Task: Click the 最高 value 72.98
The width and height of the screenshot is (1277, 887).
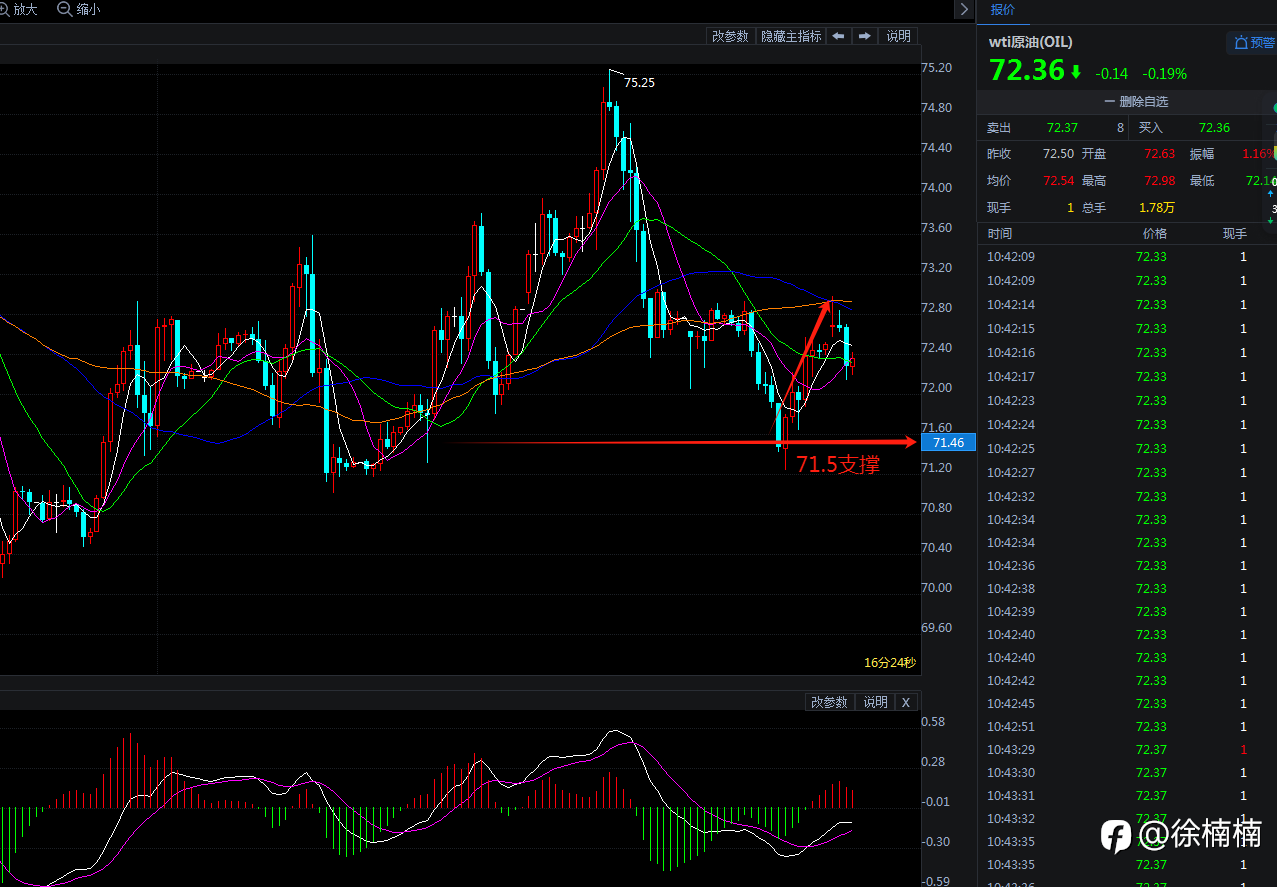Action: [x=1160, y=181]
